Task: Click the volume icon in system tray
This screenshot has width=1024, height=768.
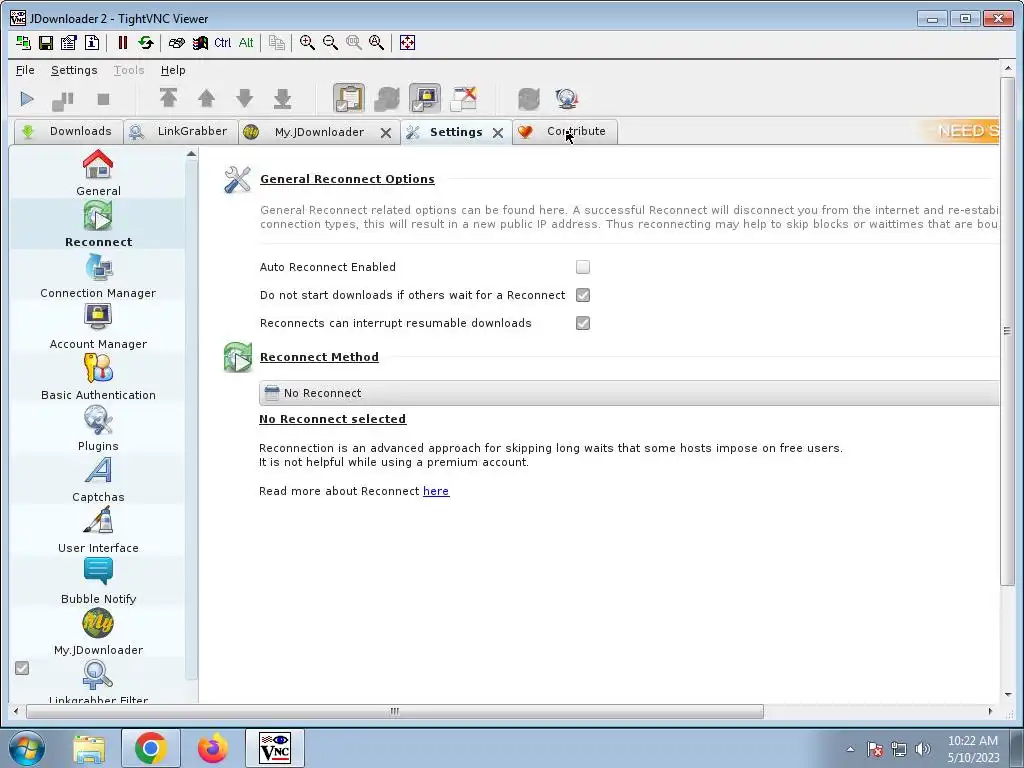Action: click(923, 748)
